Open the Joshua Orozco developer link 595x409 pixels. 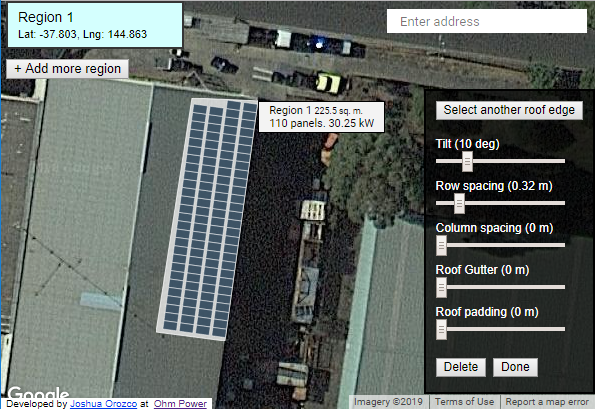tap(103, 404)
